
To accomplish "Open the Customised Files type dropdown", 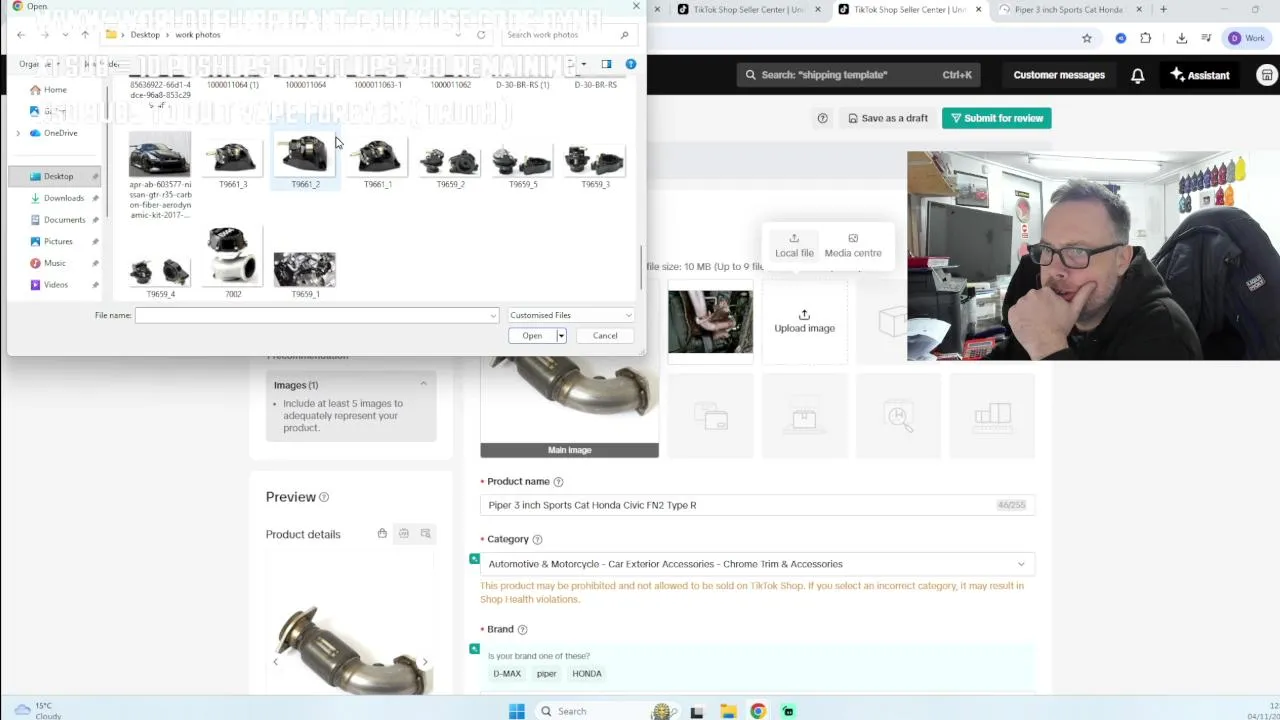I will point(570,315).
